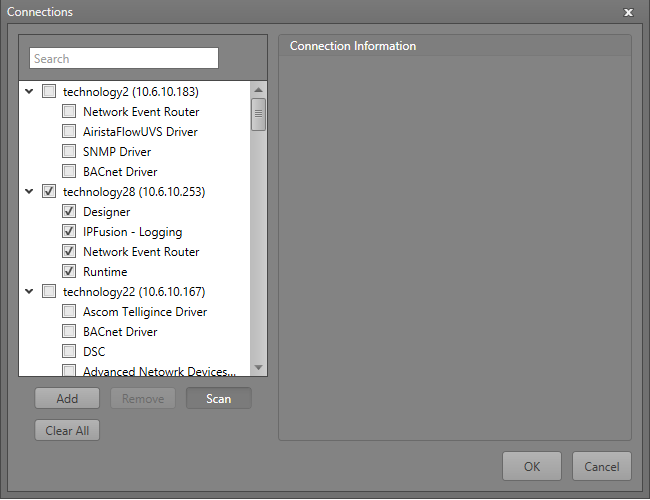Collapse the technology22 (10.6.10.167) node
Image resolution: width=650 pixels, height=500 pixels.
[28, 292]
